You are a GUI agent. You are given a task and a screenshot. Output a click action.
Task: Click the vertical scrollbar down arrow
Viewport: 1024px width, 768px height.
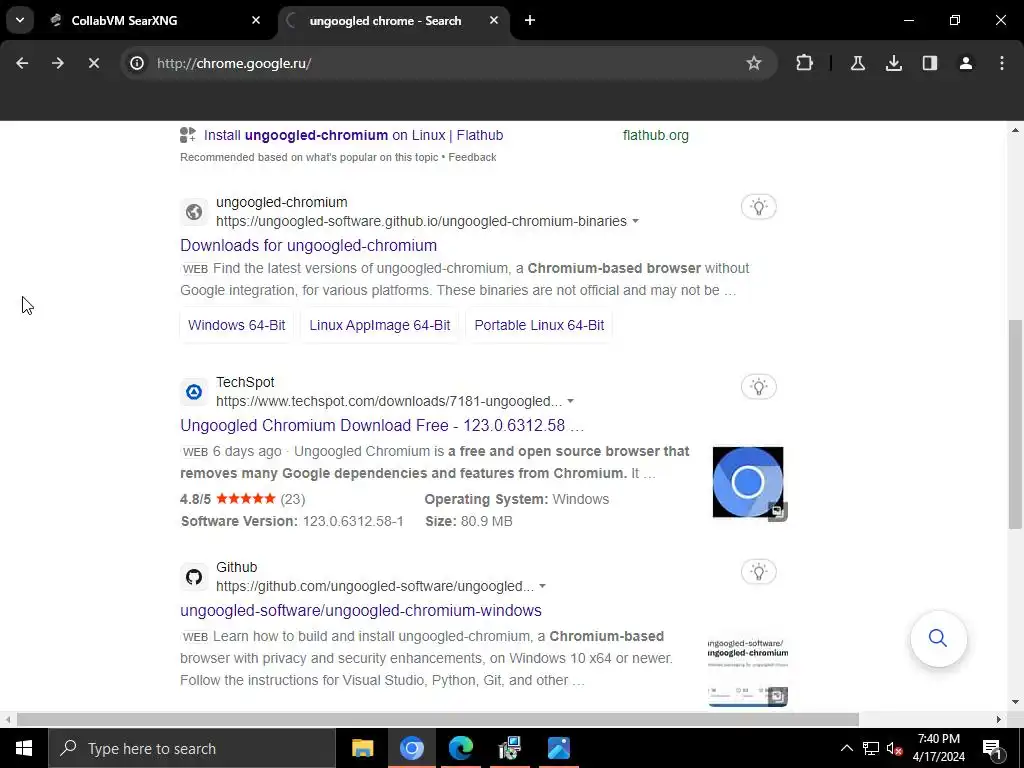(x=1015, y=703)
